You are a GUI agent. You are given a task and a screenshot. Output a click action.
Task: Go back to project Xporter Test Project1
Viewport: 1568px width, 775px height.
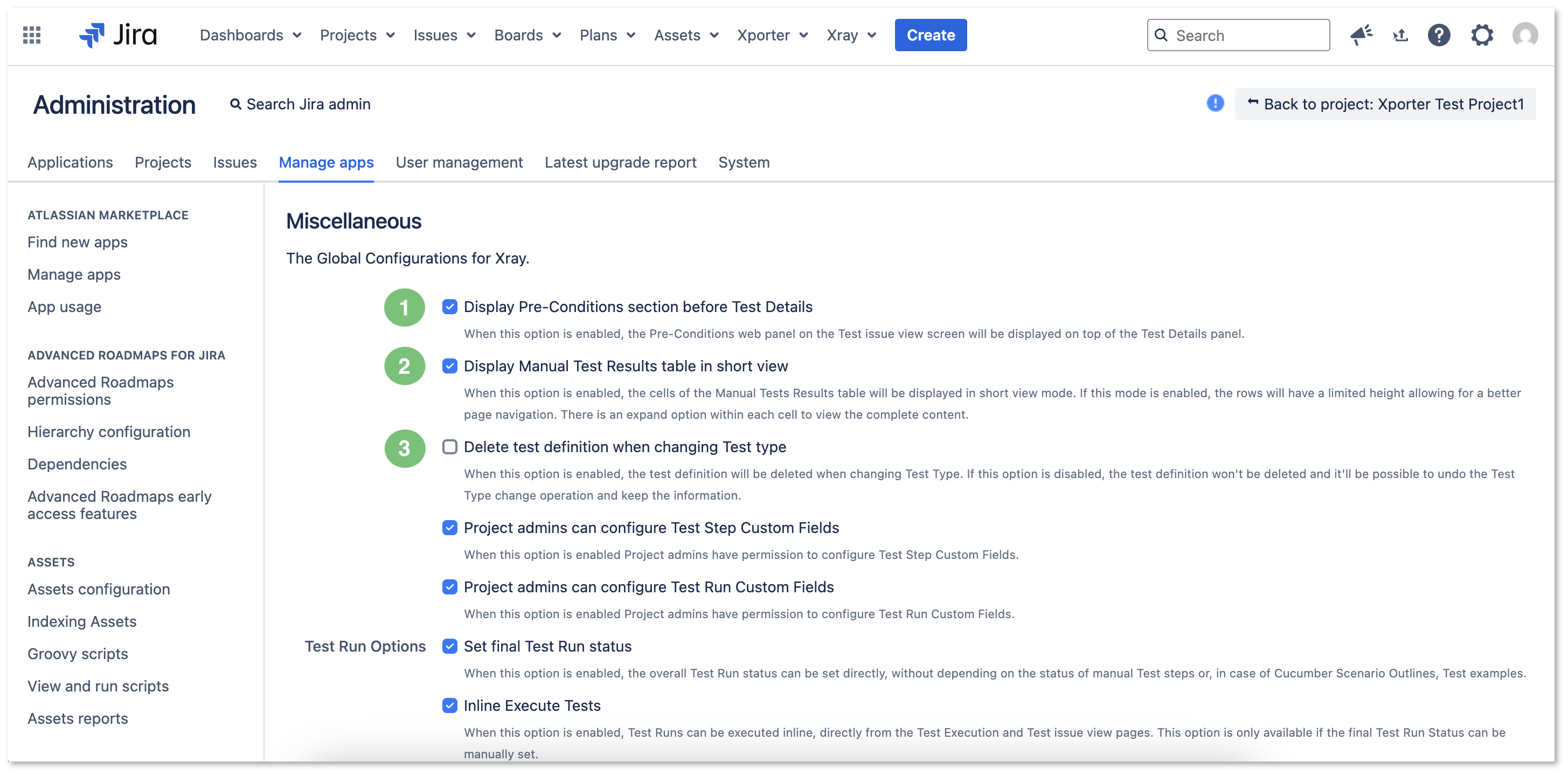pyautogui.click(x=1385, y=104)
